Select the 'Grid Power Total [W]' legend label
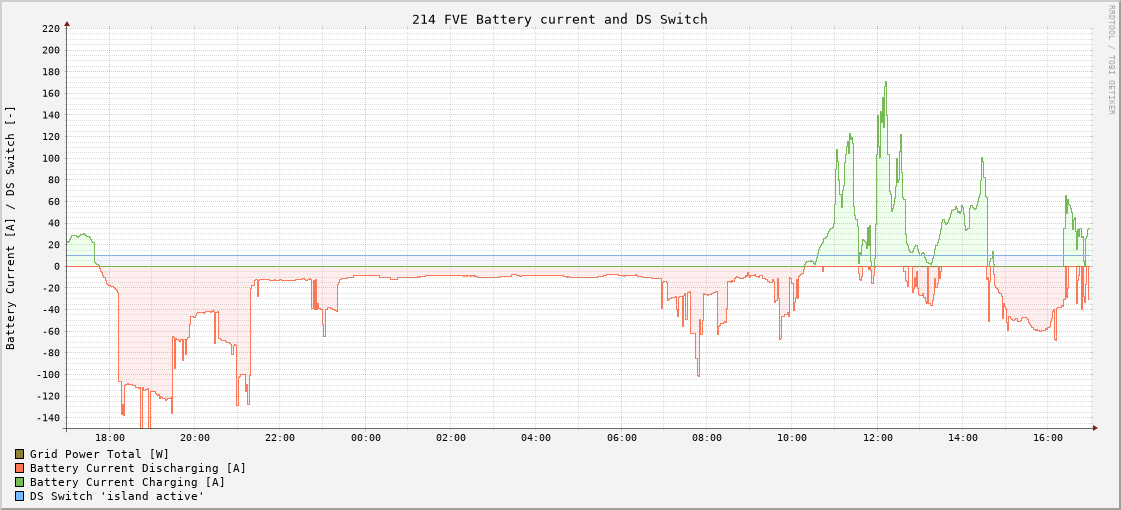 pos(99,454)
